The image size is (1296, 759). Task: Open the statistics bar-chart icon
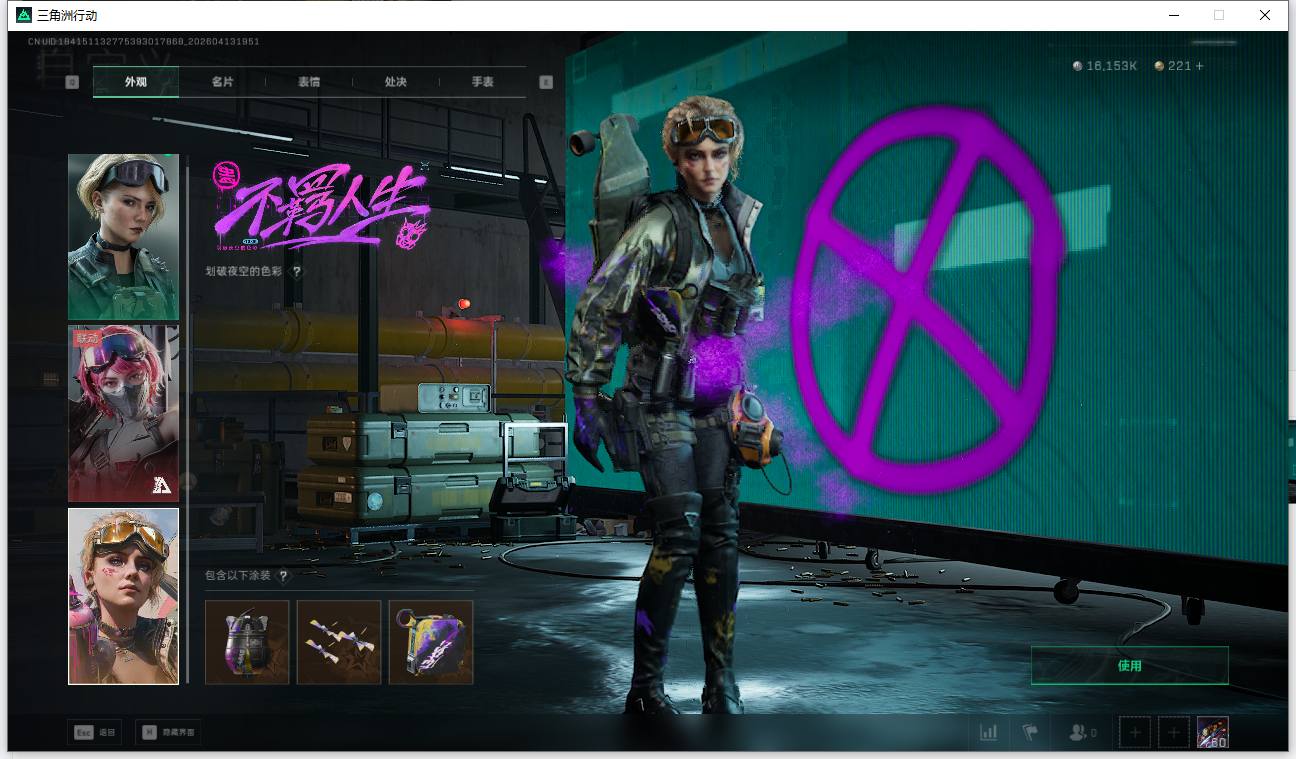click(989, 733)
